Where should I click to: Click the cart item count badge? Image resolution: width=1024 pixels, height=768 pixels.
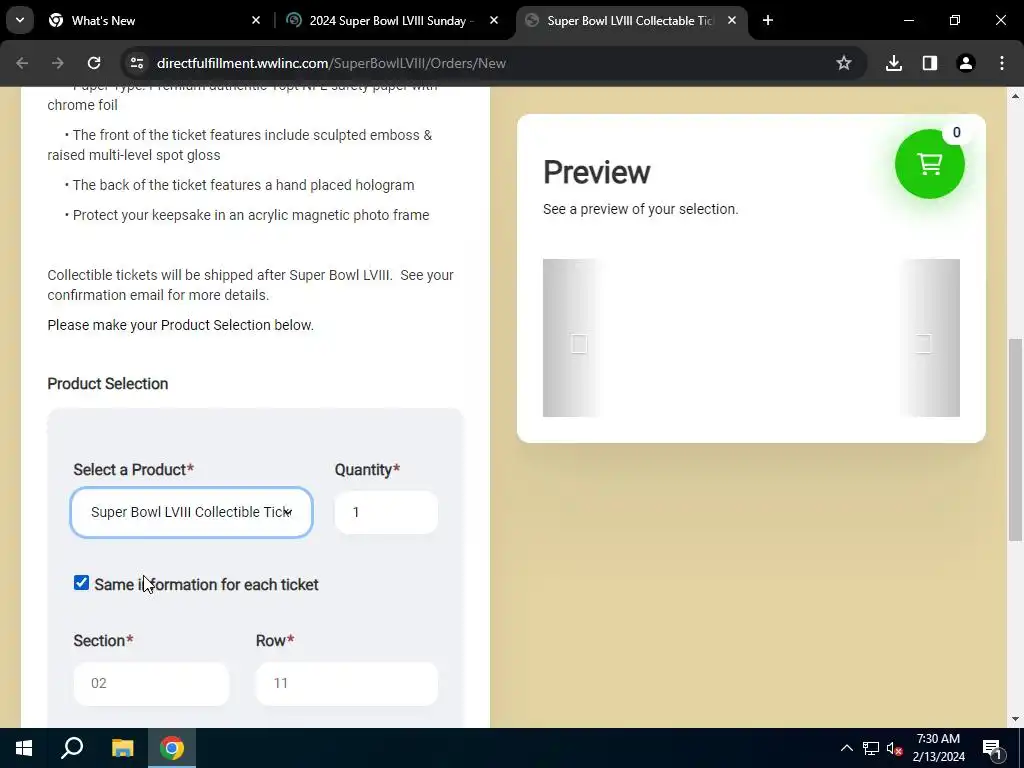click(x=956, y=133)
